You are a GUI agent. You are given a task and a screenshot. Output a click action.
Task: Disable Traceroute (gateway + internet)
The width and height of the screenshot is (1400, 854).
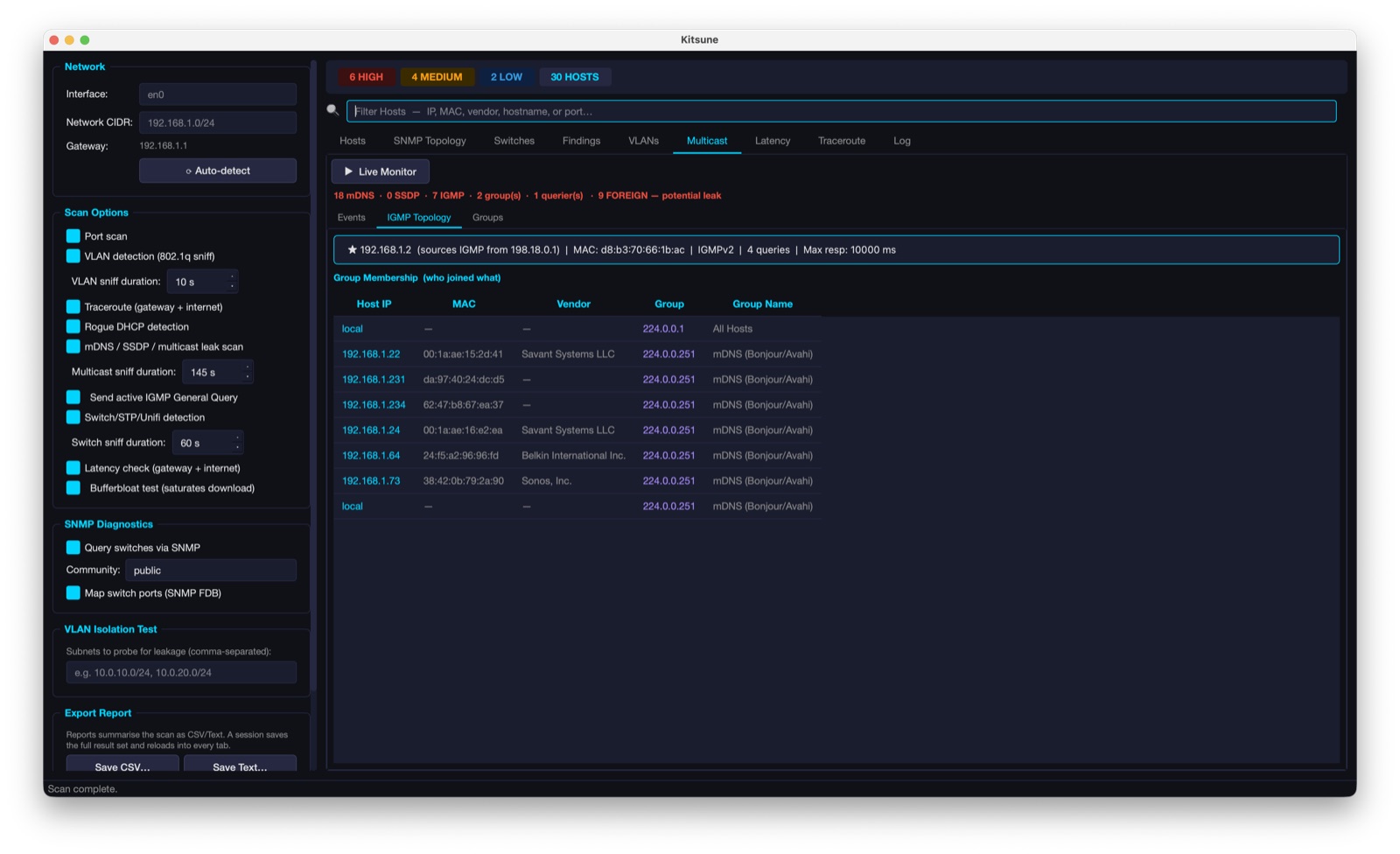pyautogui.click(x=73, y=307)
